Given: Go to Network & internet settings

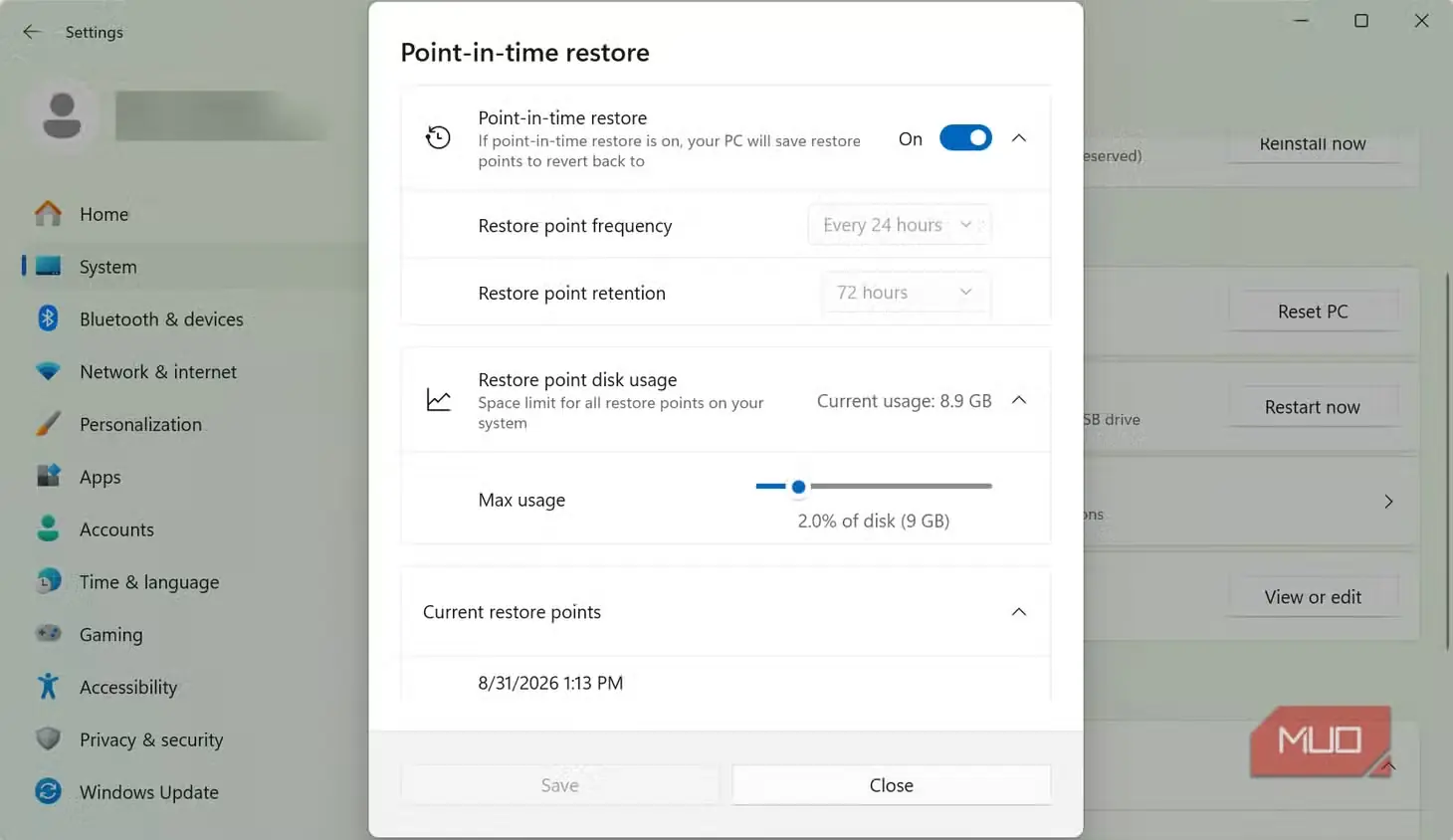Looking at the screenshot, I should pos(194,372).
